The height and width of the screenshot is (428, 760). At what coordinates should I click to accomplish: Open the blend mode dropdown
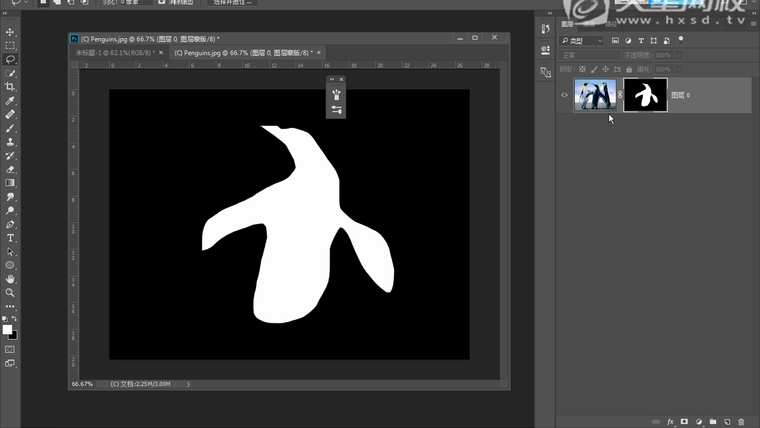click(x=590, y=55)
